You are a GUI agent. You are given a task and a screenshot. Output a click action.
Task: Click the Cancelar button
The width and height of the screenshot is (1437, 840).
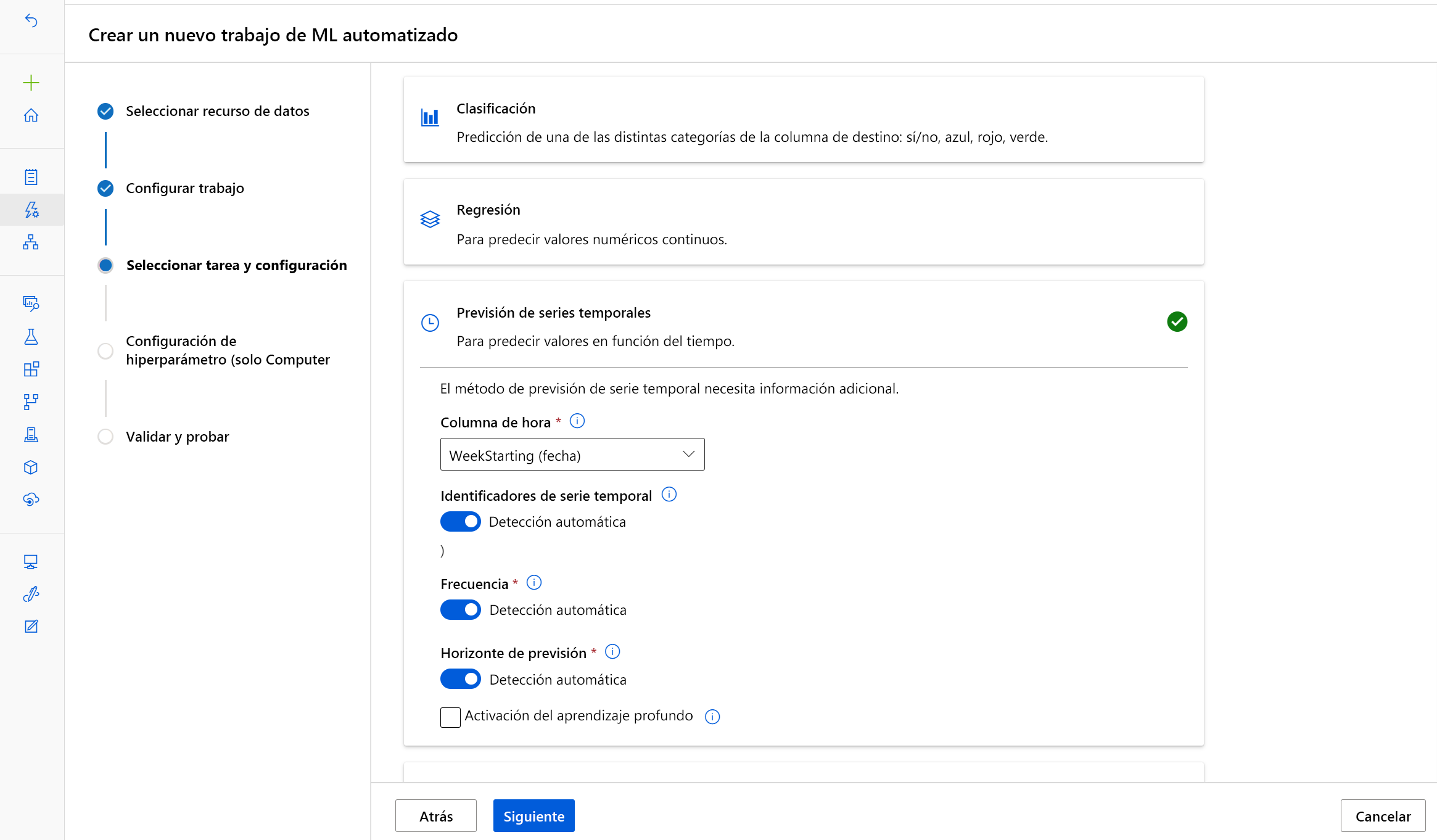(1383, 816)
